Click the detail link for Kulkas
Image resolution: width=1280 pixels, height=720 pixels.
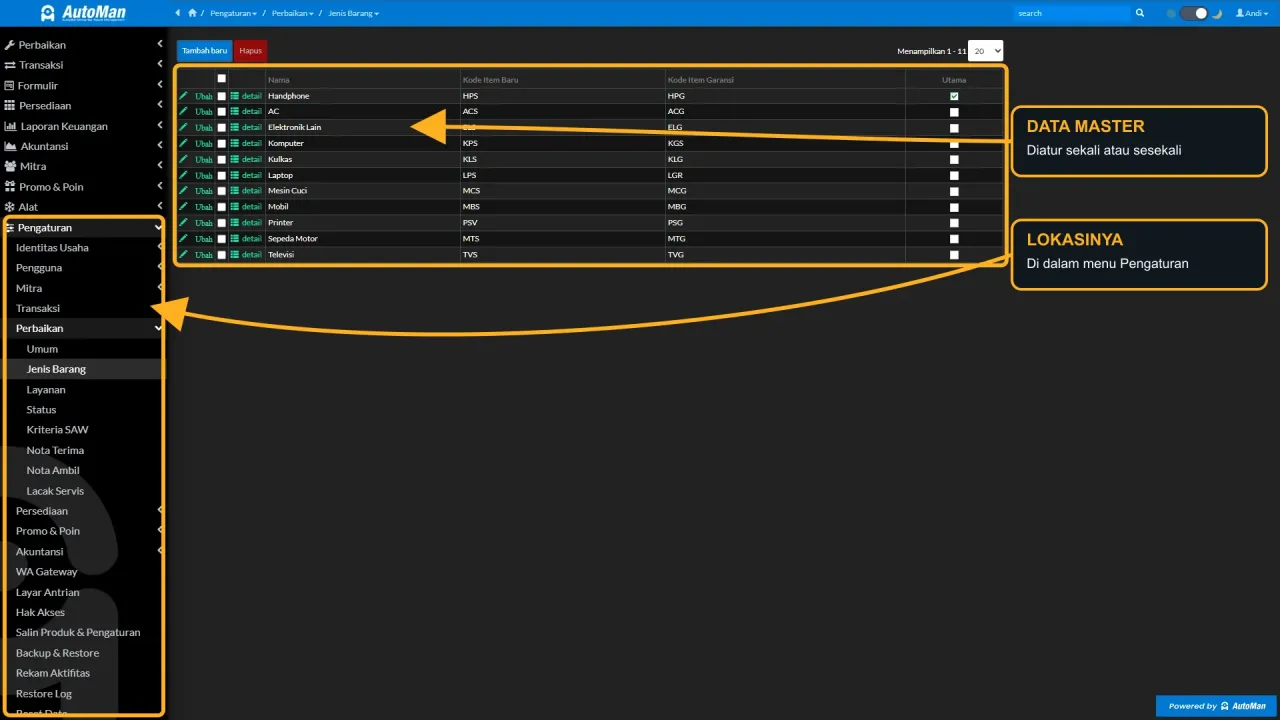point(251,160)
